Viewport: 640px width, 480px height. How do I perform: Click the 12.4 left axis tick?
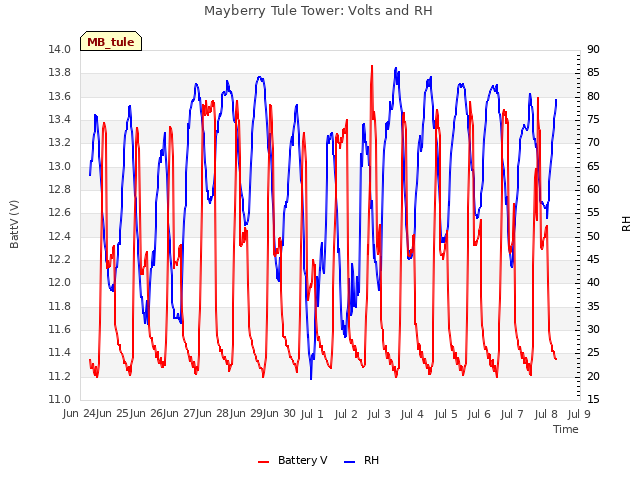click(x=60, y=237)
